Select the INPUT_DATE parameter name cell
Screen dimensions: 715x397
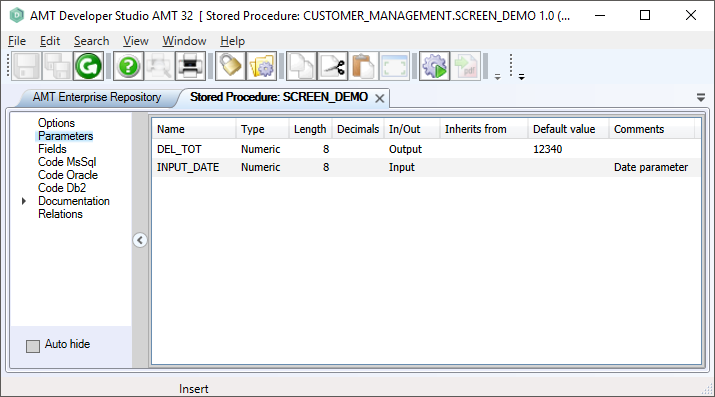(x=194, y=167)
